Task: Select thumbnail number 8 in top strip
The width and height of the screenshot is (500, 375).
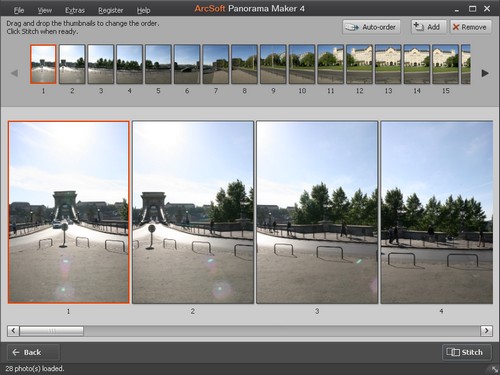Action: click(244, 64)
